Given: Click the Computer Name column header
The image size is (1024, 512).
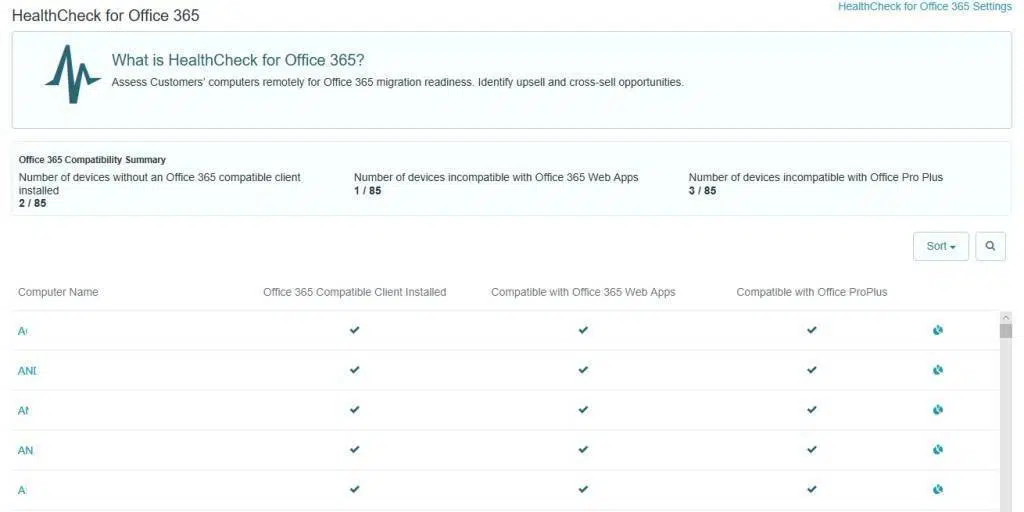Looking at the screenshot, I should (58, 292).
